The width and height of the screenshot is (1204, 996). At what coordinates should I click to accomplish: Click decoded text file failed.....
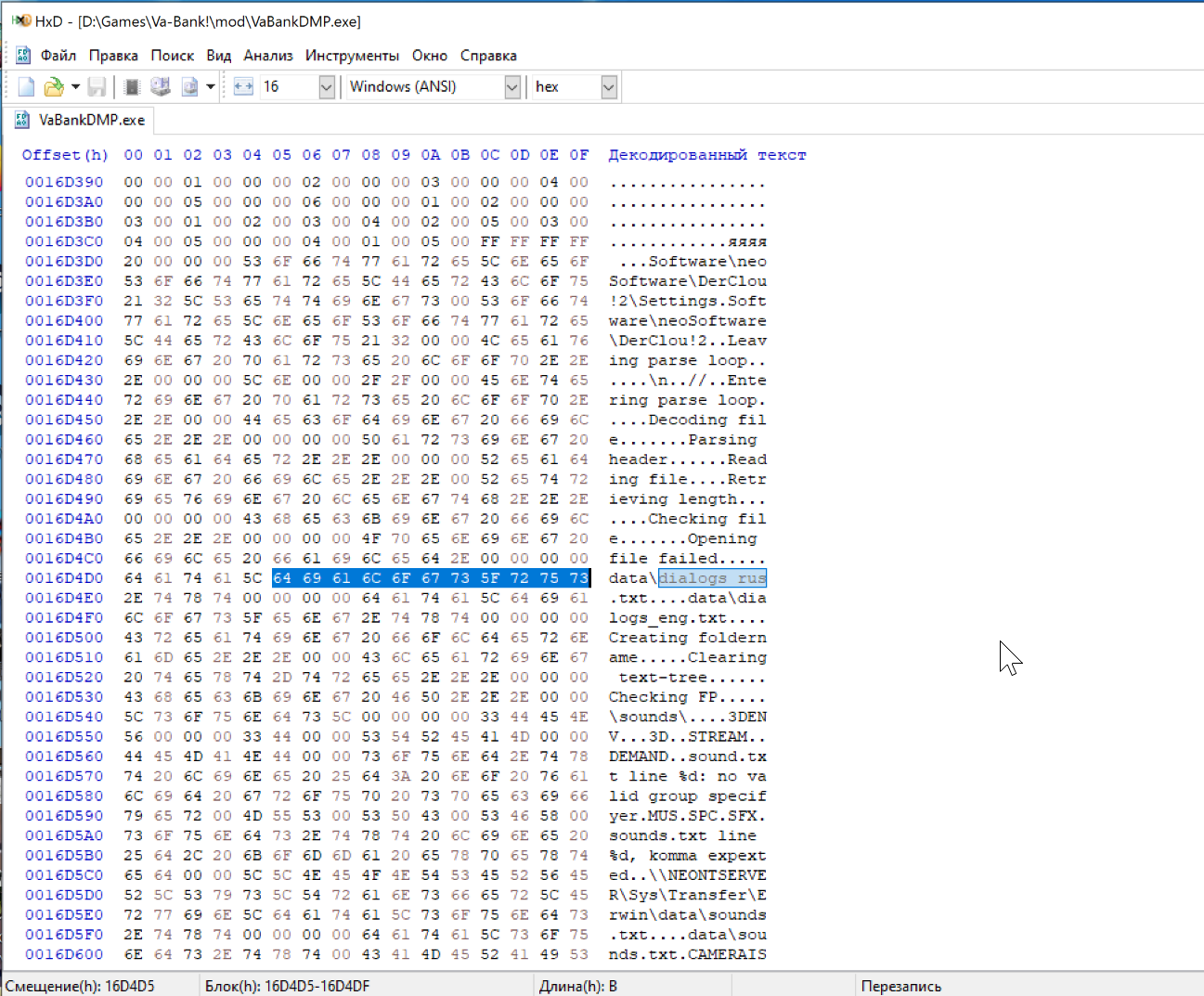click(663, 558)
